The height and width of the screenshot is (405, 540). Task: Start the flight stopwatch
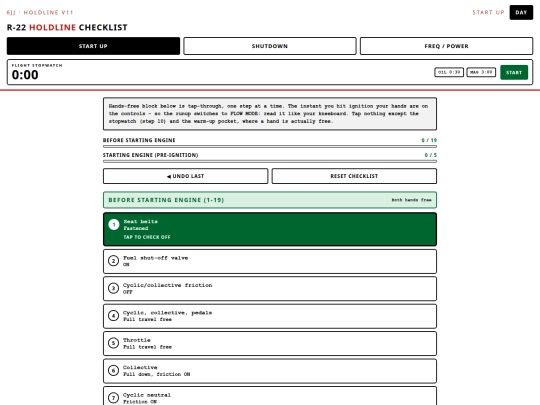point(514,72)
